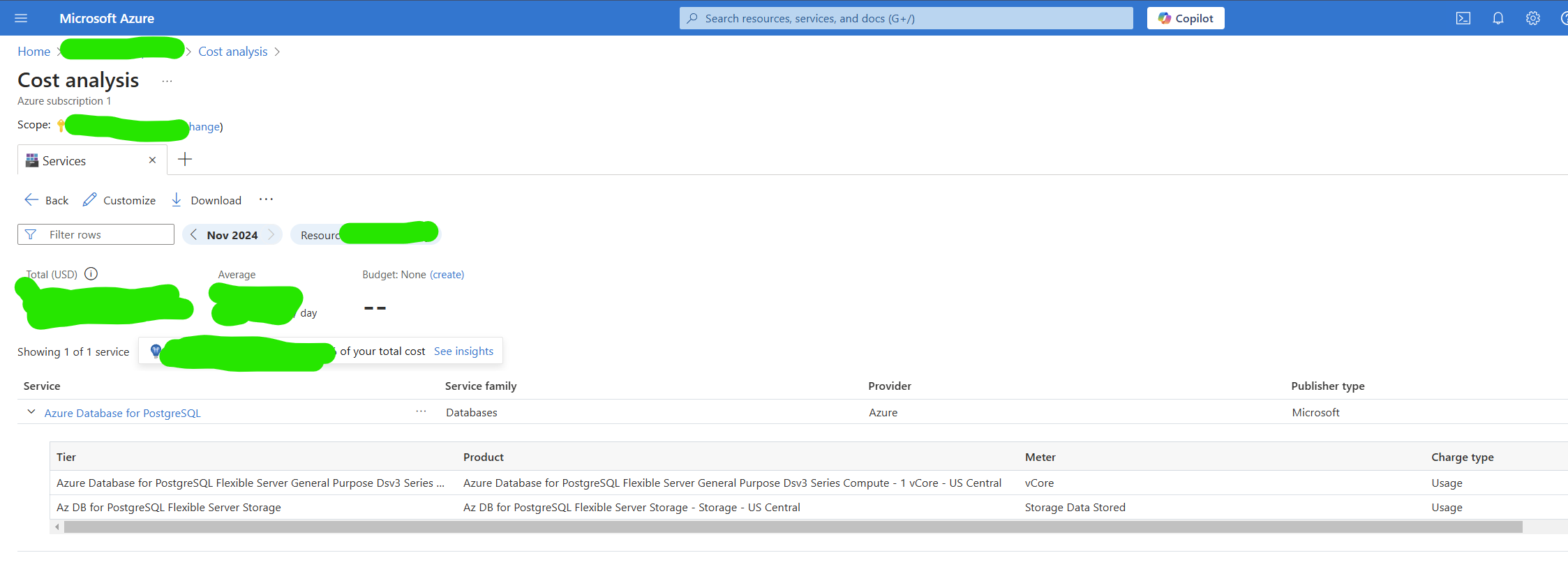Click the Dsv3 Series Compute product cell
The width and height of the screenshot is (1568, 583).
coord(732,483)
